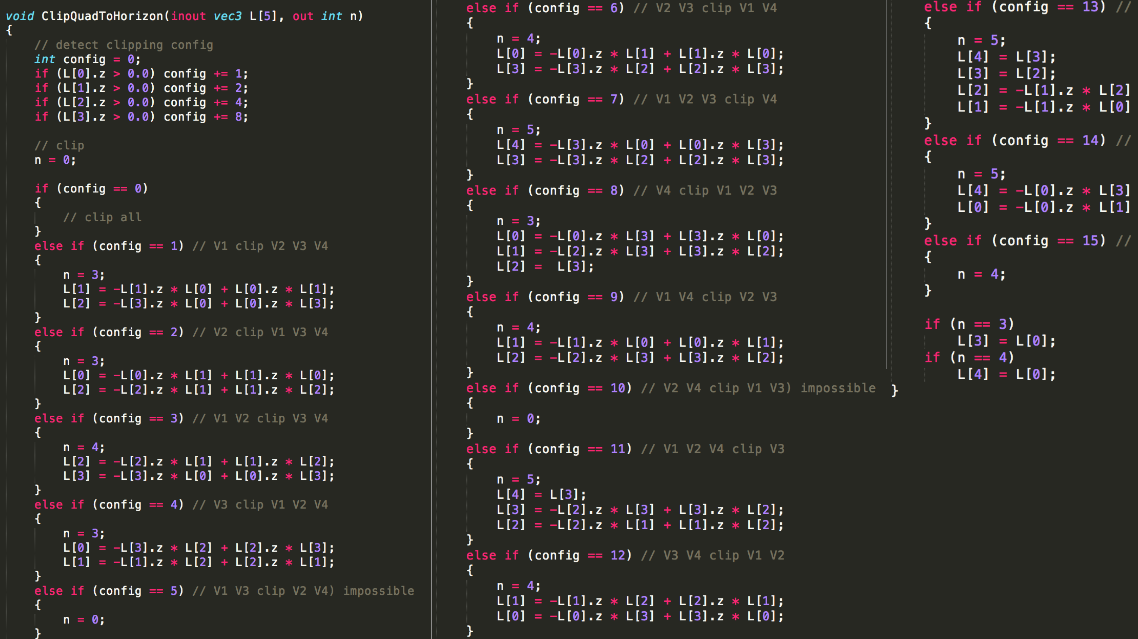
Task: Place cursor on final 'L[4] = L[0];' line
Action: pyautogui.click(x=1006, y=374)
